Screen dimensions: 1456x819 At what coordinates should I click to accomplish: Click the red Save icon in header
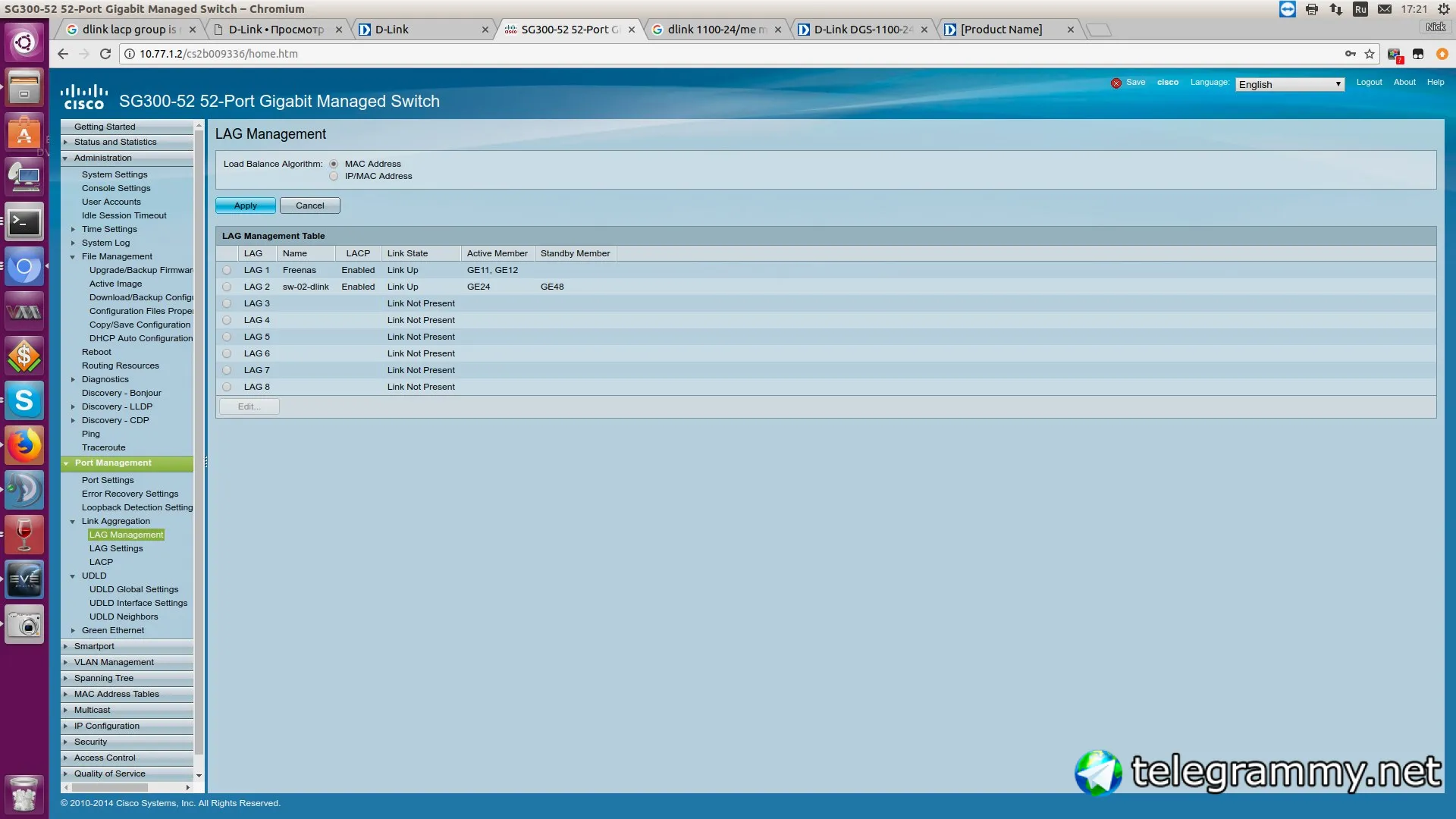[1116, 83]
